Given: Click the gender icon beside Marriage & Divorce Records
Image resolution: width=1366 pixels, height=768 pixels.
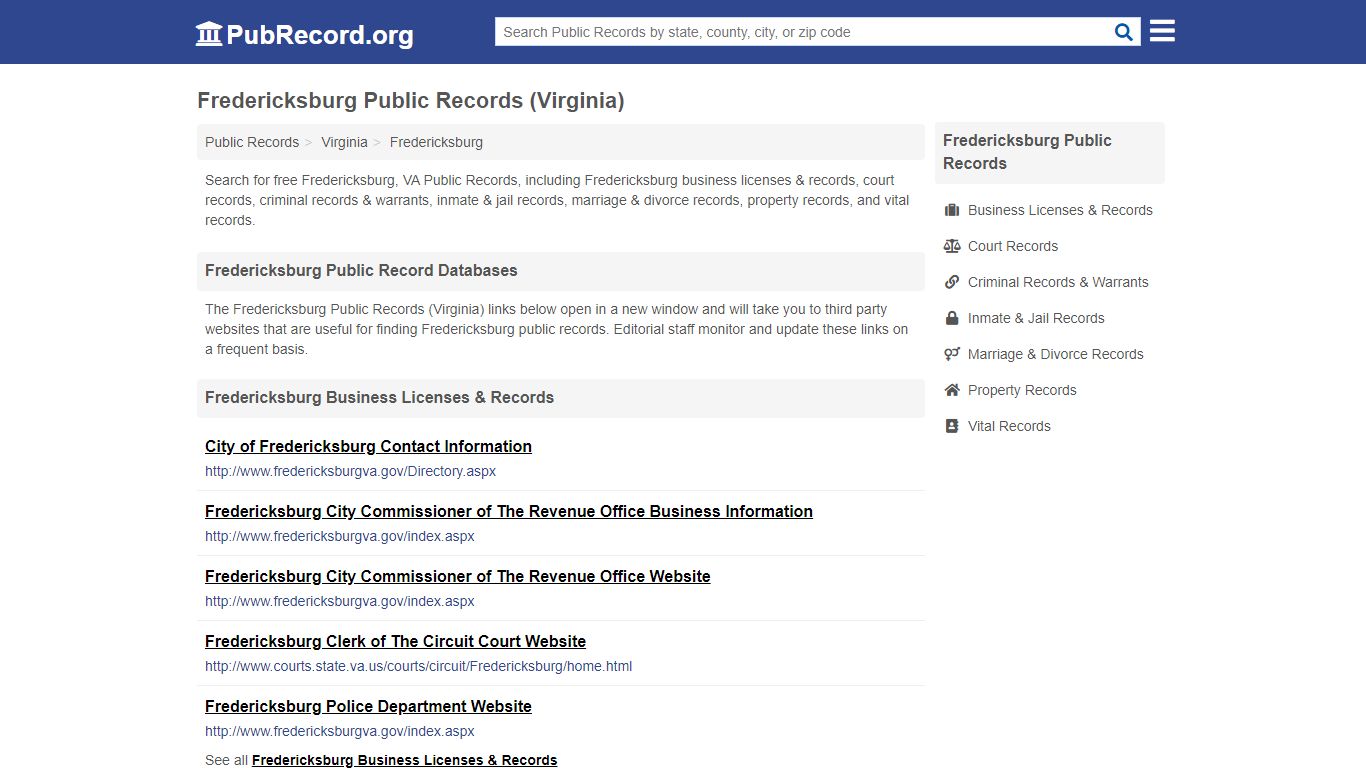Looking at the screenshot, I should click(952, 354).
